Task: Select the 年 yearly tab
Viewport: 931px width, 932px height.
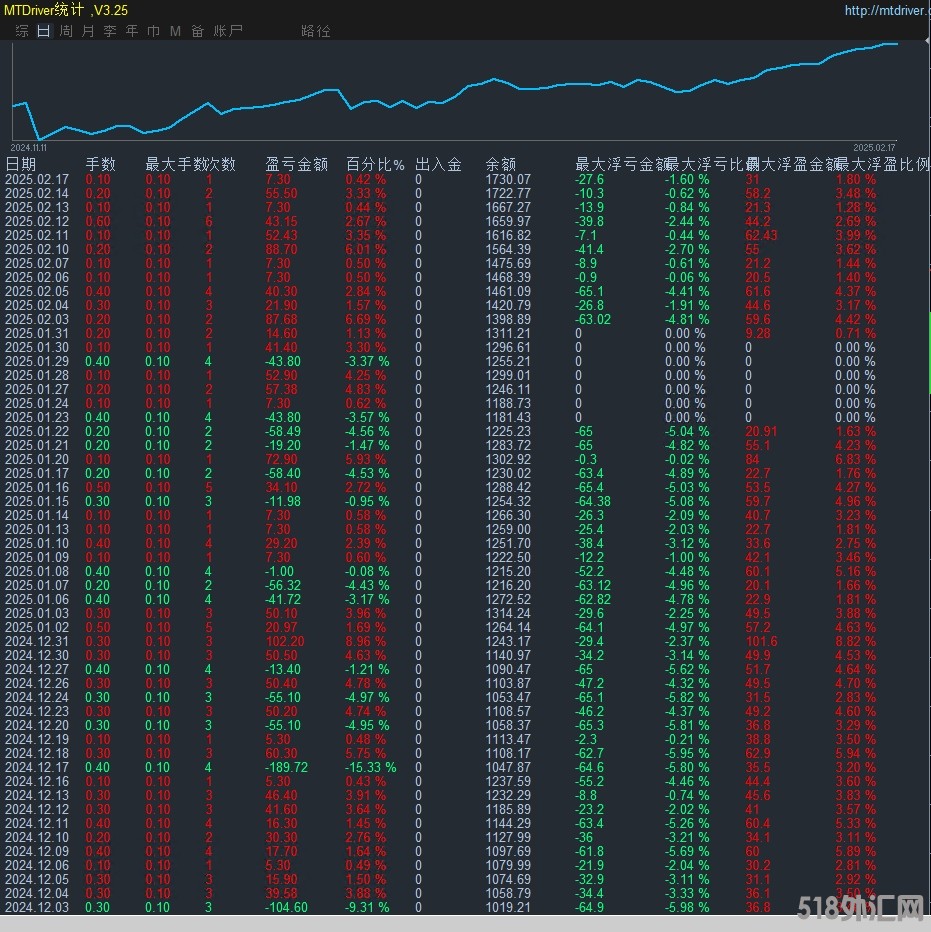Action: pos(132,31)
